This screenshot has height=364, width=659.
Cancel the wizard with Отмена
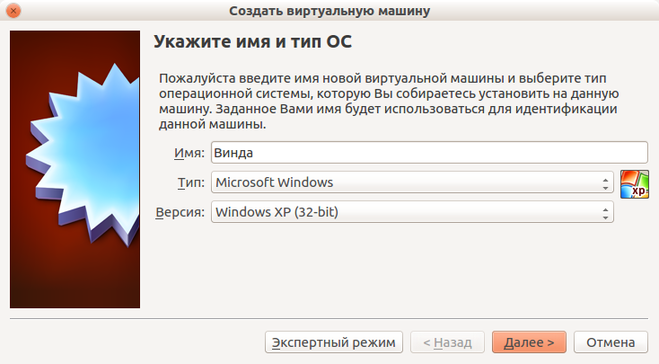click(611, 342)
